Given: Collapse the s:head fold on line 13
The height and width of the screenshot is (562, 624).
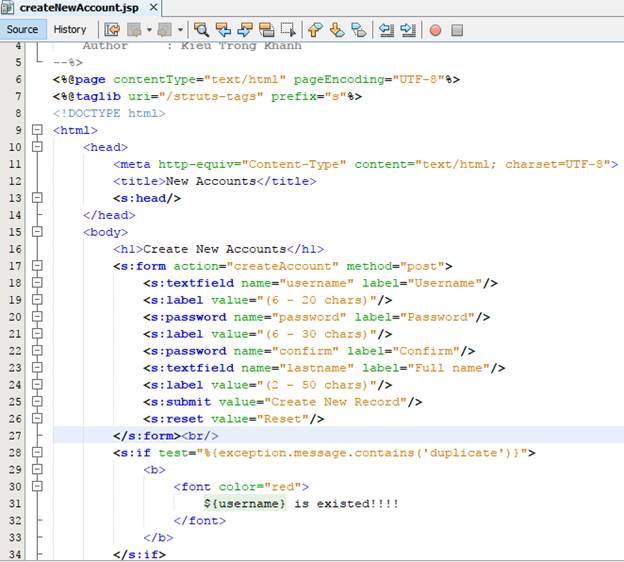Looking at the screenshot, I should tap(37, 198).
